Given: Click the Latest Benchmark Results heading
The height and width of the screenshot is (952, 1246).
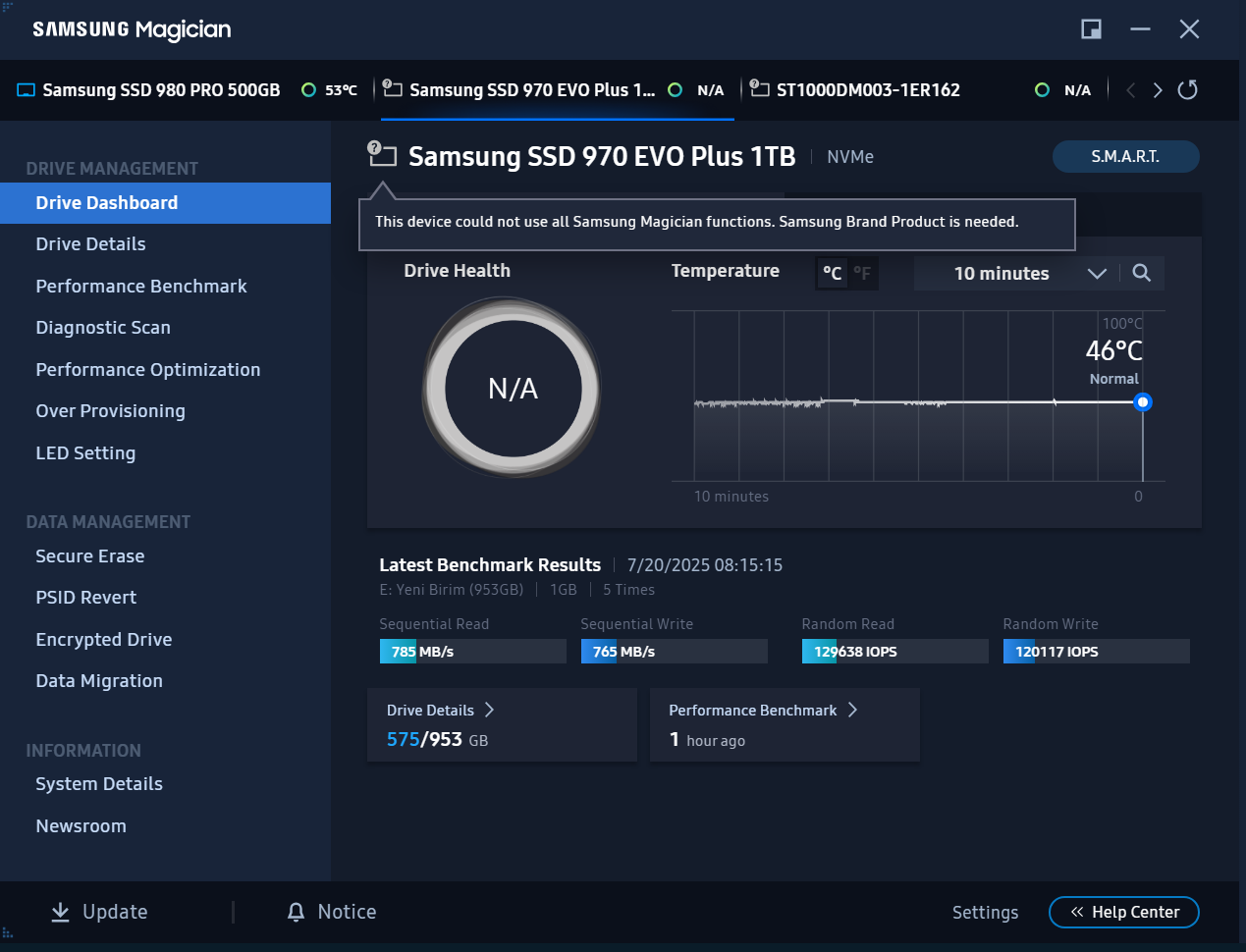Looking at the screenshot, I should tap(490, 565).
